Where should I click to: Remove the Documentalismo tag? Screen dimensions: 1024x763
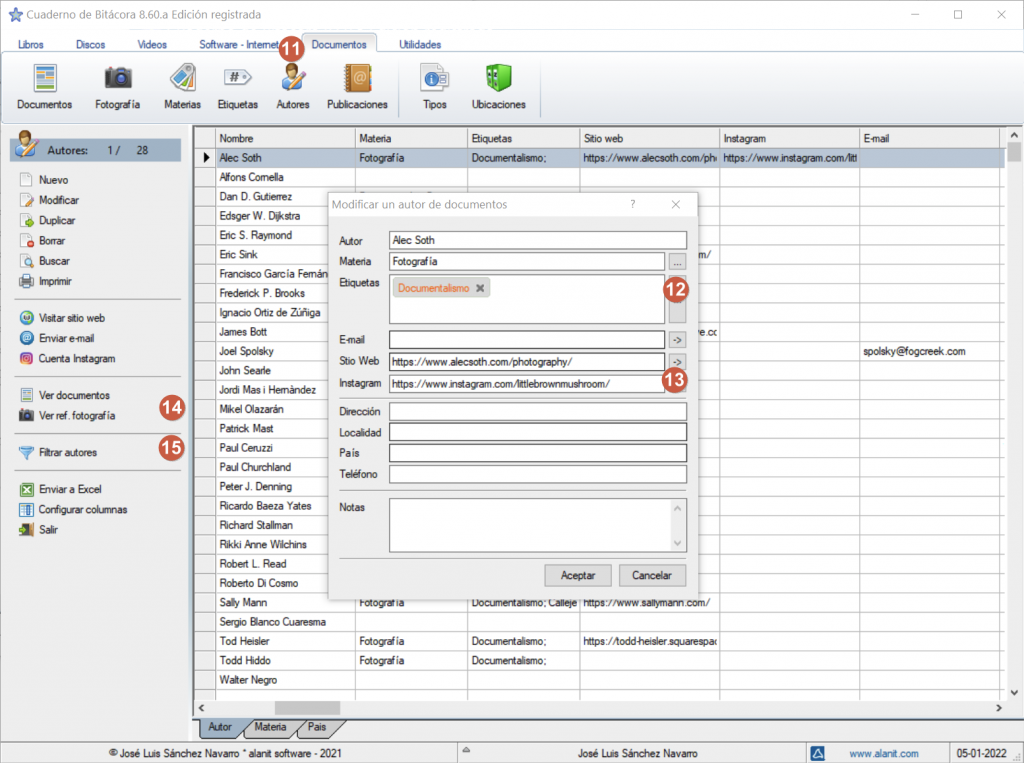coord(481,288)
